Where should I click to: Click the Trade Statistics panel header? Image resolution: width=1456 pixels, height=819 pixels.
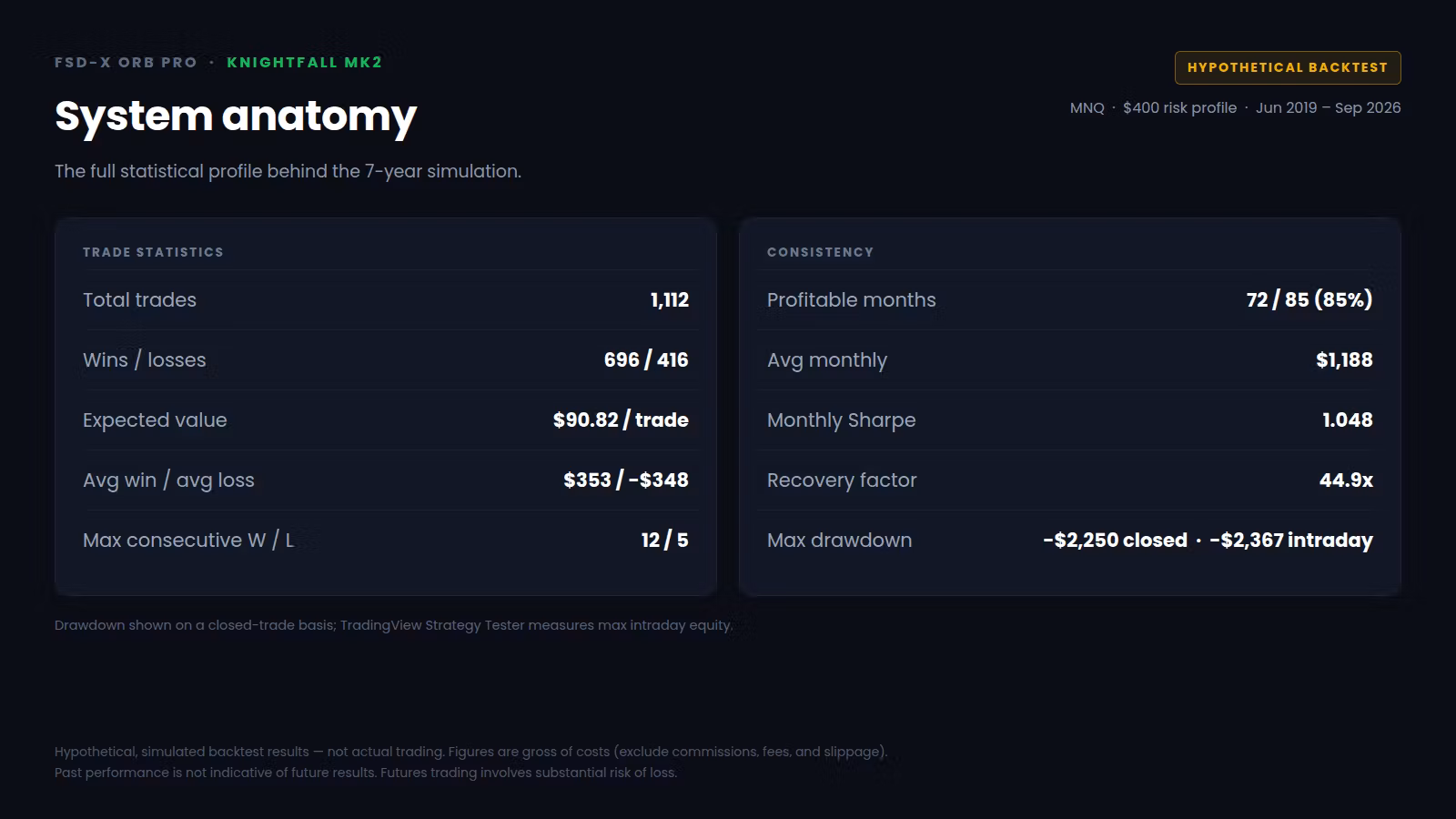point(153,252)
